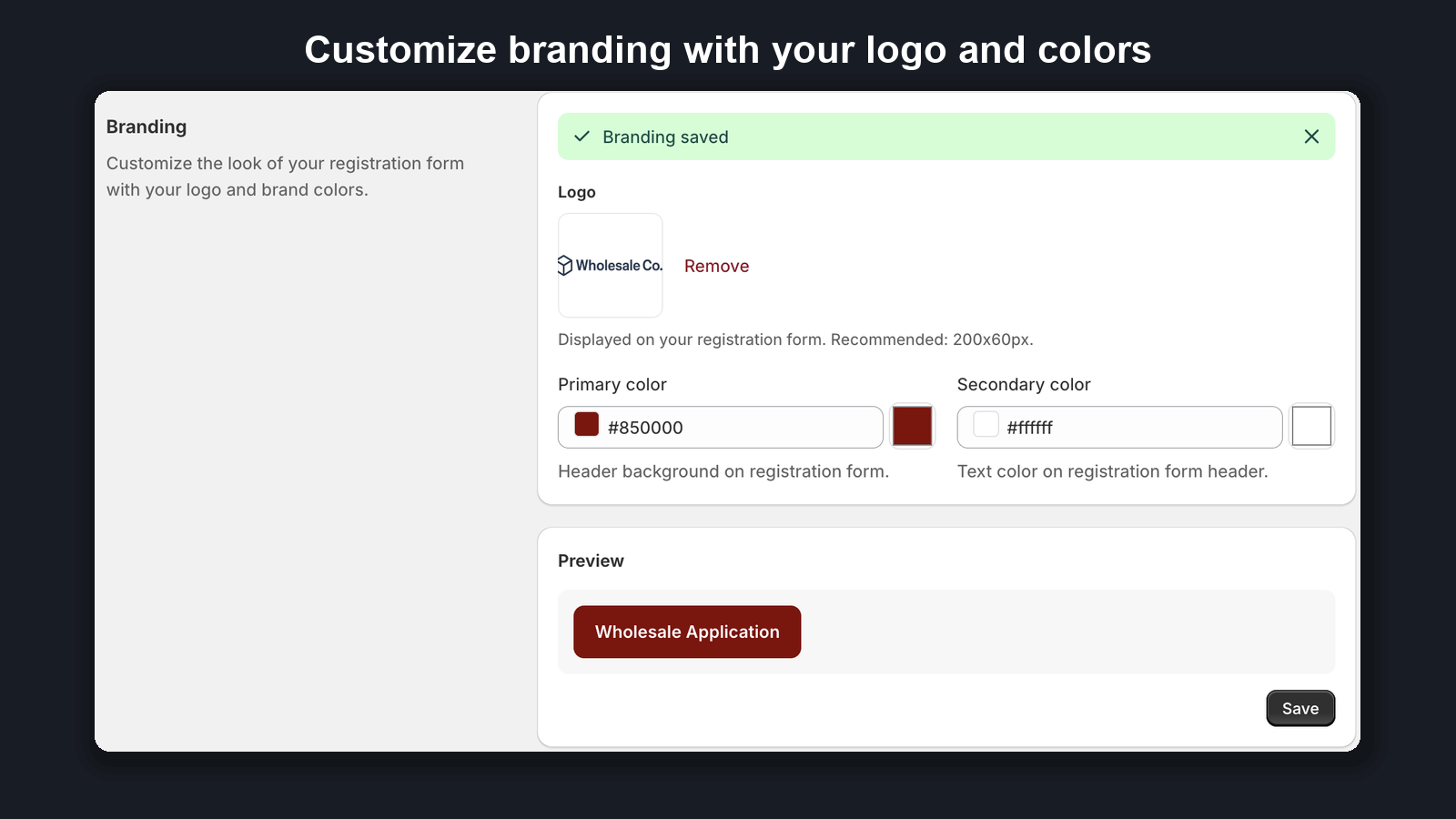Click the Logo field label
This screenshot has height=819, width=1456.
577,192
